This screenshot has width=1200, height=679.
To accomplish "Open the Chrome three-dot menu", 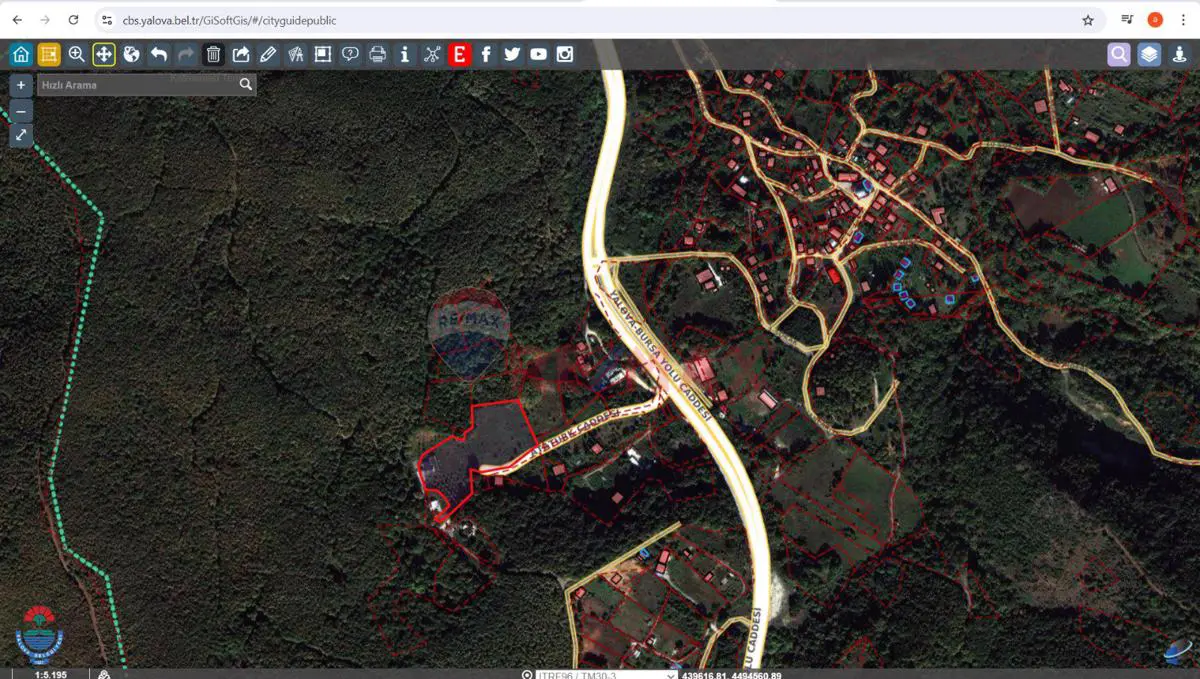I will 1183,20.
